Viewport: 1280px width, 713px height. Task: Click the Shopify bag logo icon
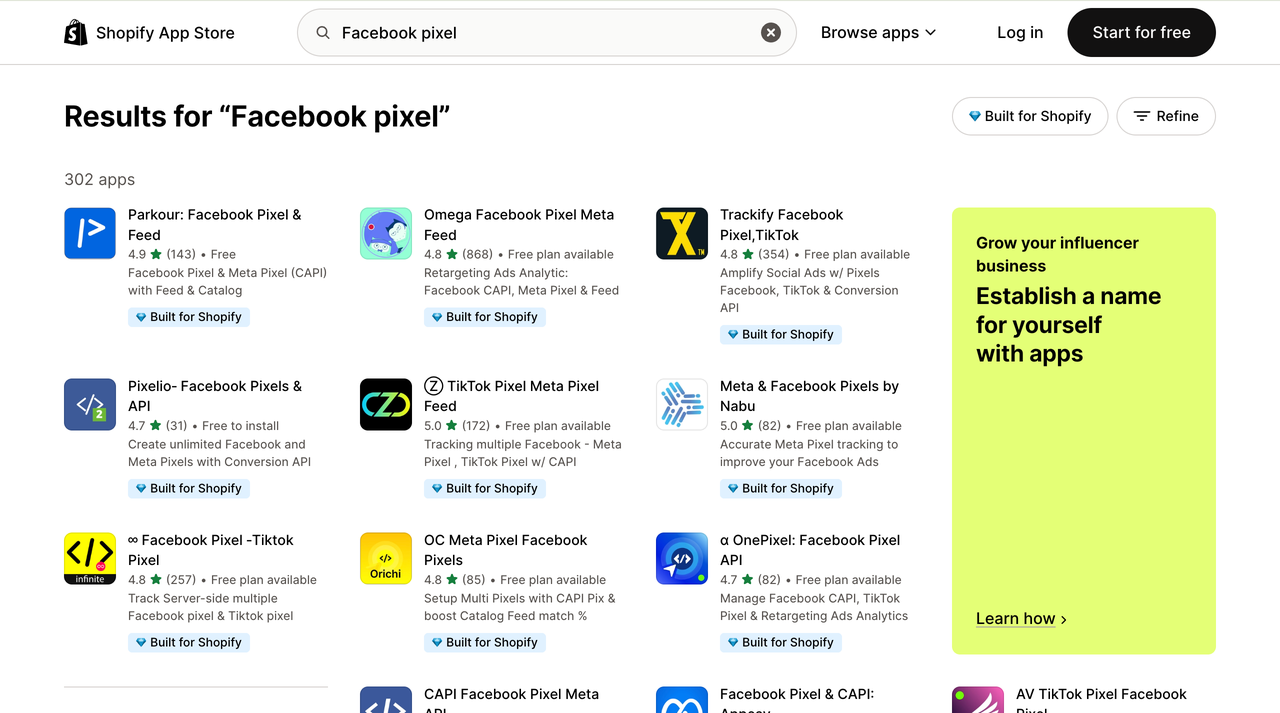76,33
